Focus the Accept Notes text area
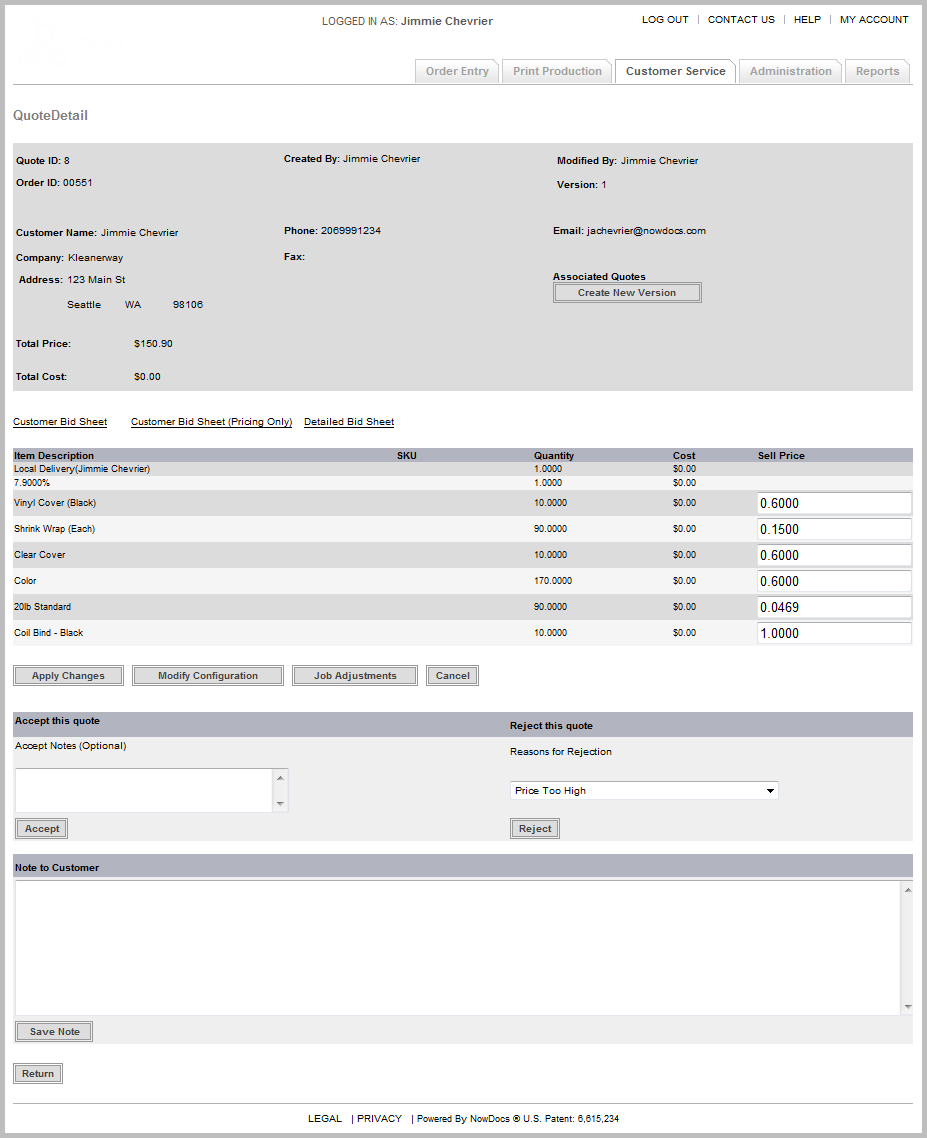The image size is (927, 1138). click(144, 790)
